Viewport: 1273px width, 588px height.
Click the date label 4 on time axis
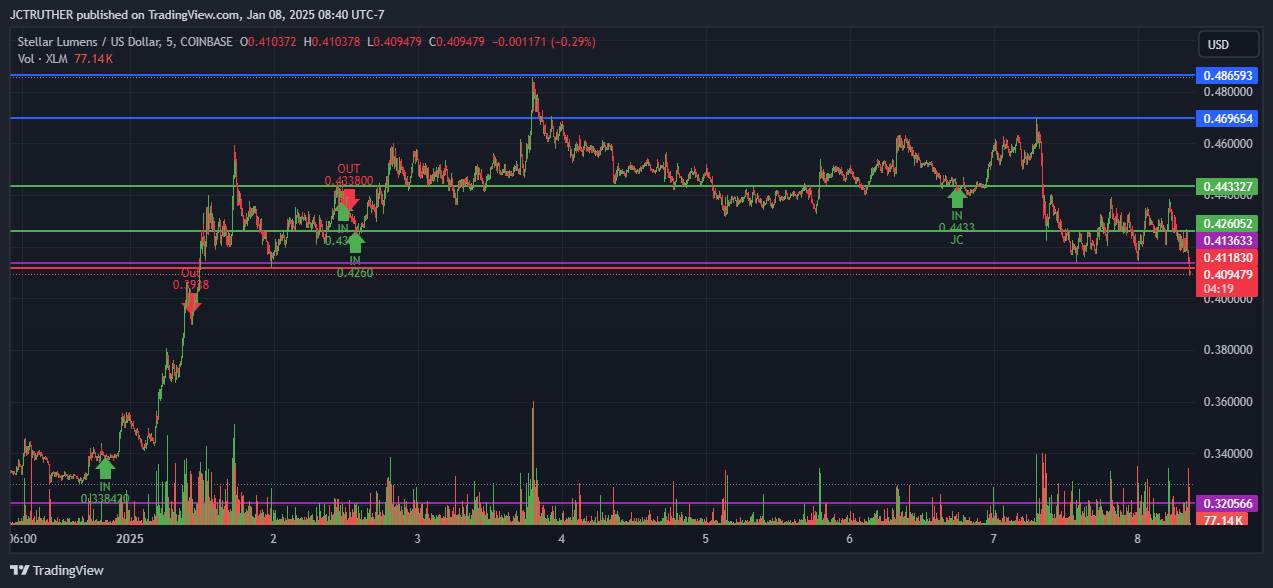click(x=562, y=539)
